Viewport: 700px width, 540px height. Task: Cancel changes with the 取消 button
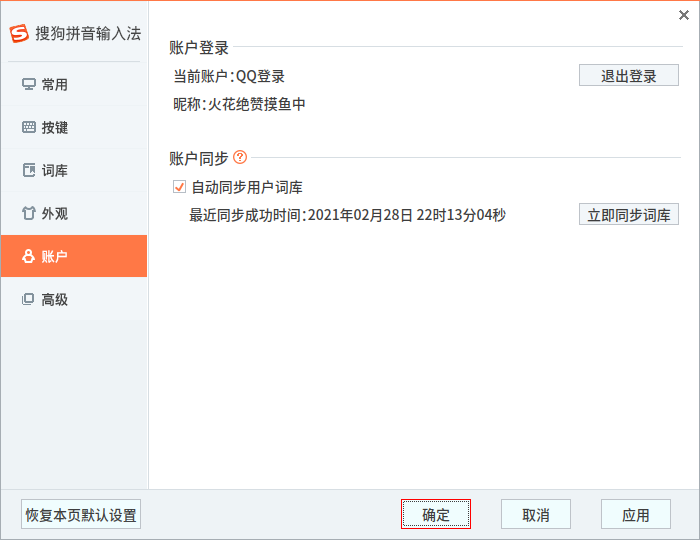coord(536,515)
